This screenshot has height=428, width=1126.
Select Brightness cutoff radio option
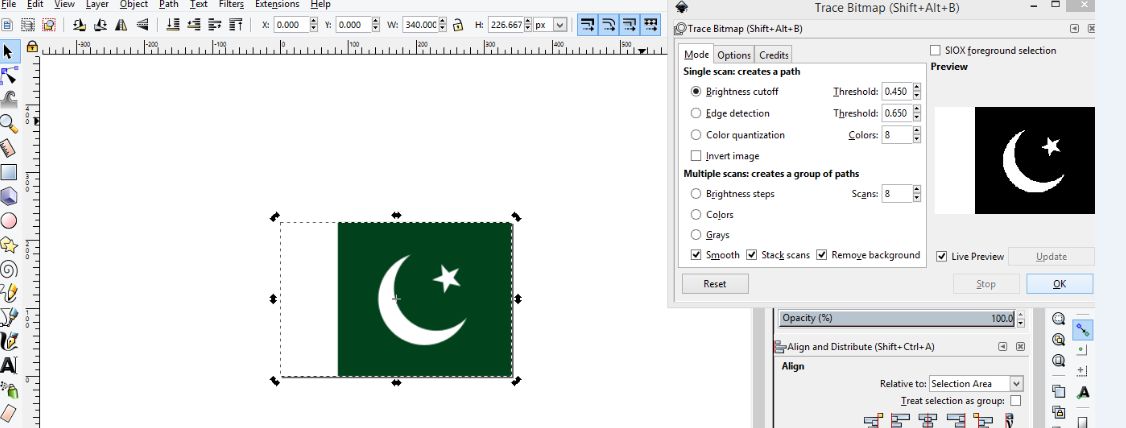pos(696,91)
